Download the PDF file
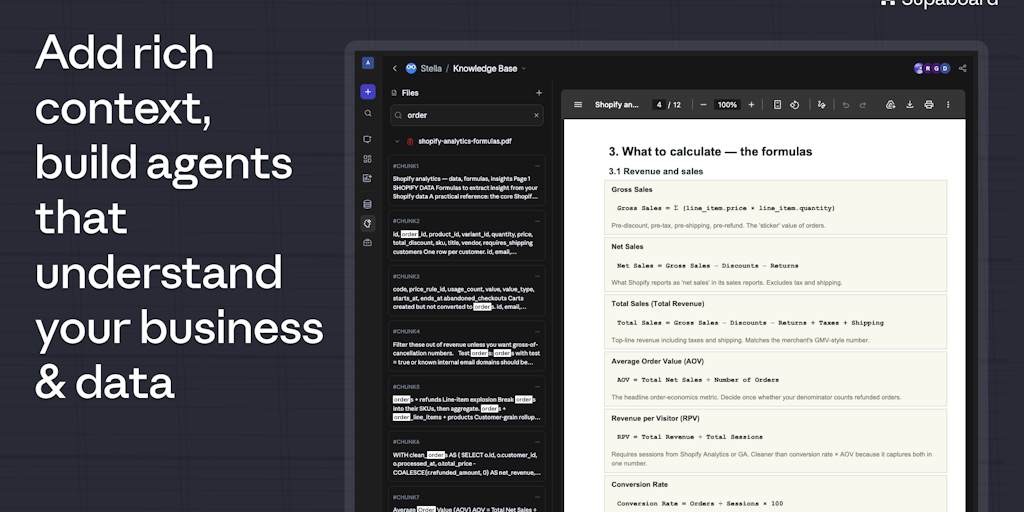Viewport: 1024px width, 512px height. (x=909, y=104)
